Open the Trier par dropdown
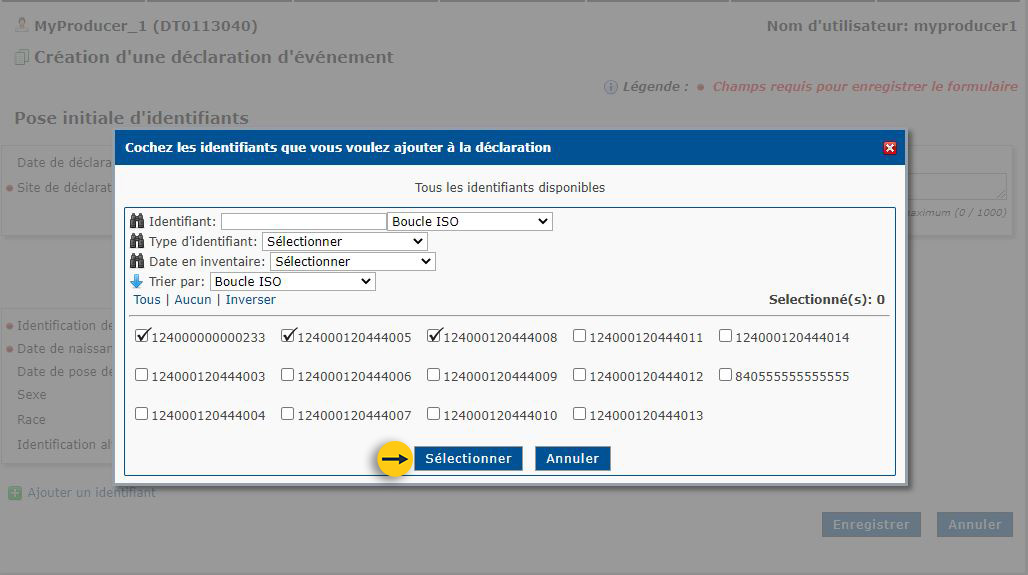This screenshot has height=575, width=1028. (x=292, y=282)
